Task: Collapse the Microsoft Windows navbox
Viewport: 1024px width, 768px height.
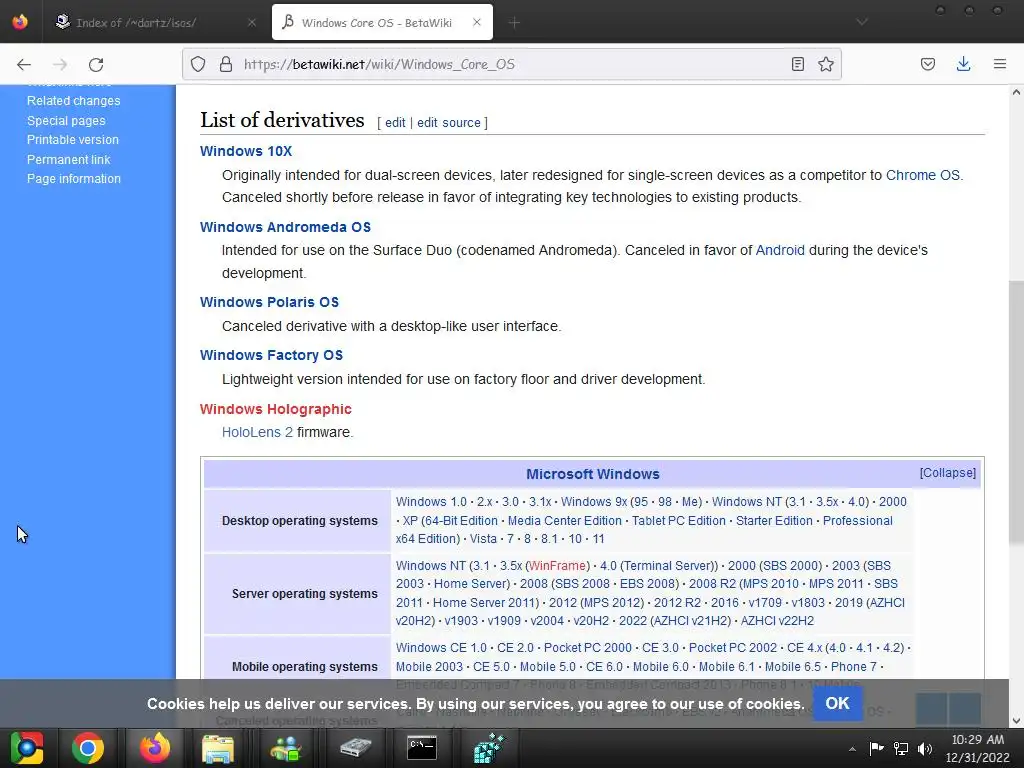Action: pyautogui.click(x=948, y=473)
